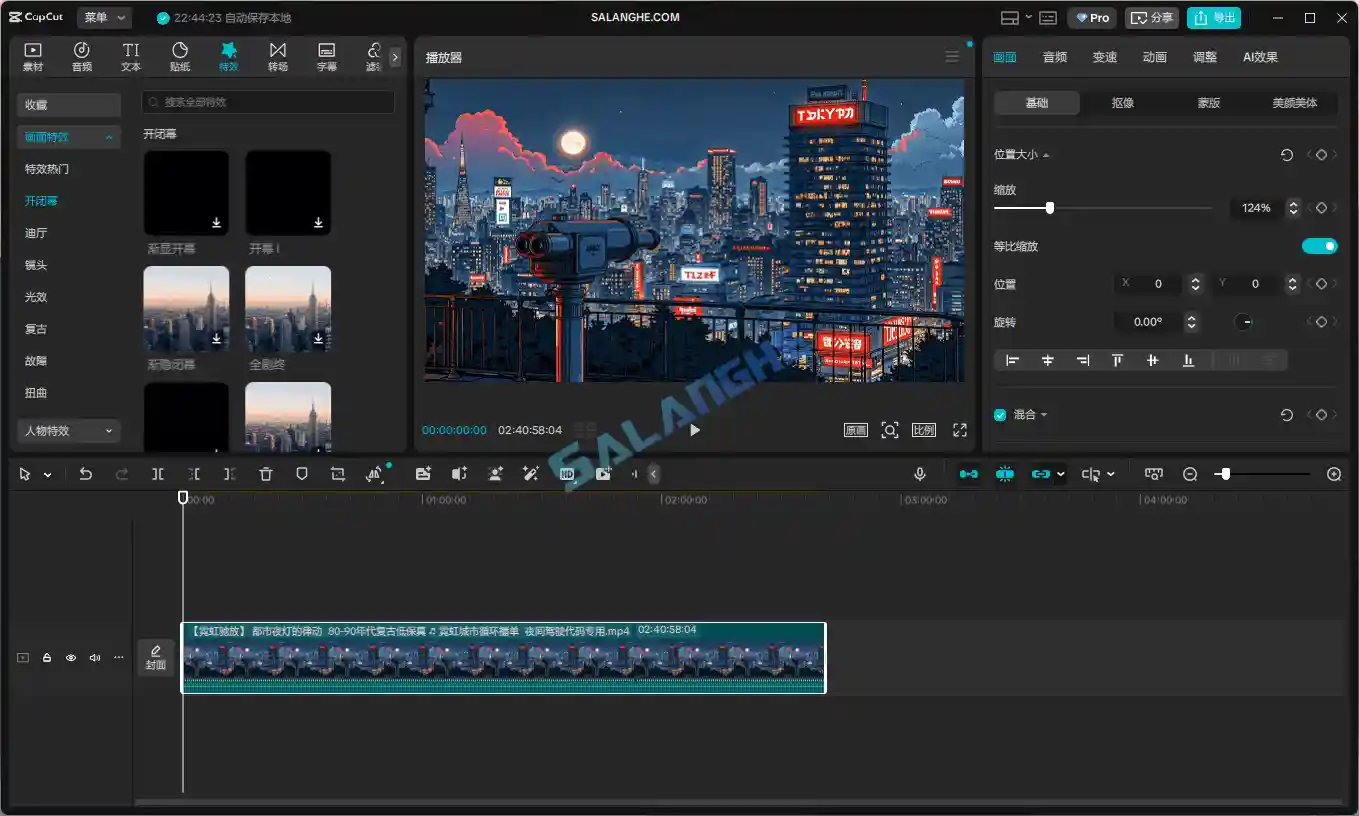Image resolution: width=1359 pixels, height=816 pixels.
Task: Open the crop tool in the timeline toolbar
Action: point(337,473)
